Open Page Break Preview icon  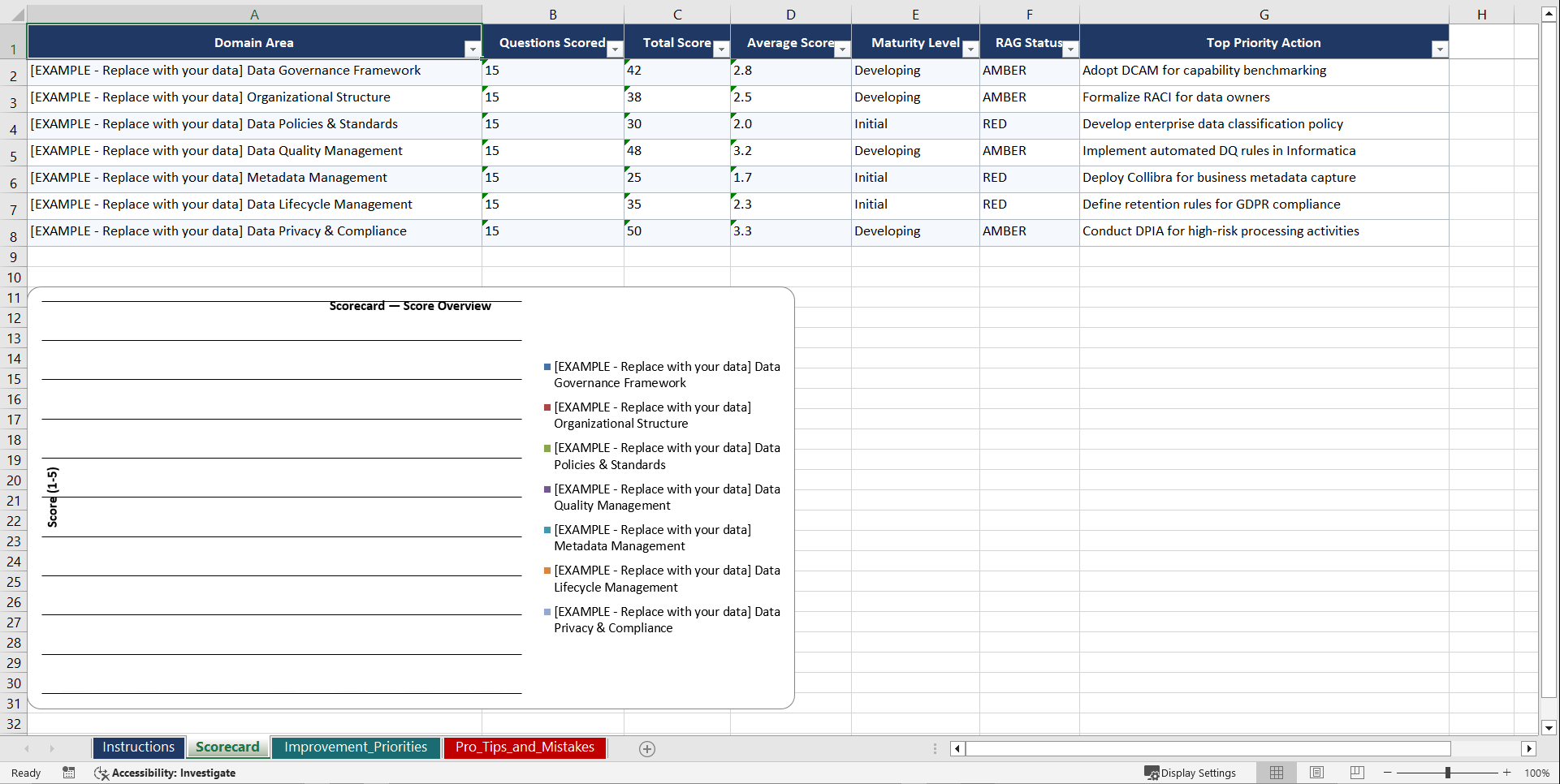[1355, 773]
